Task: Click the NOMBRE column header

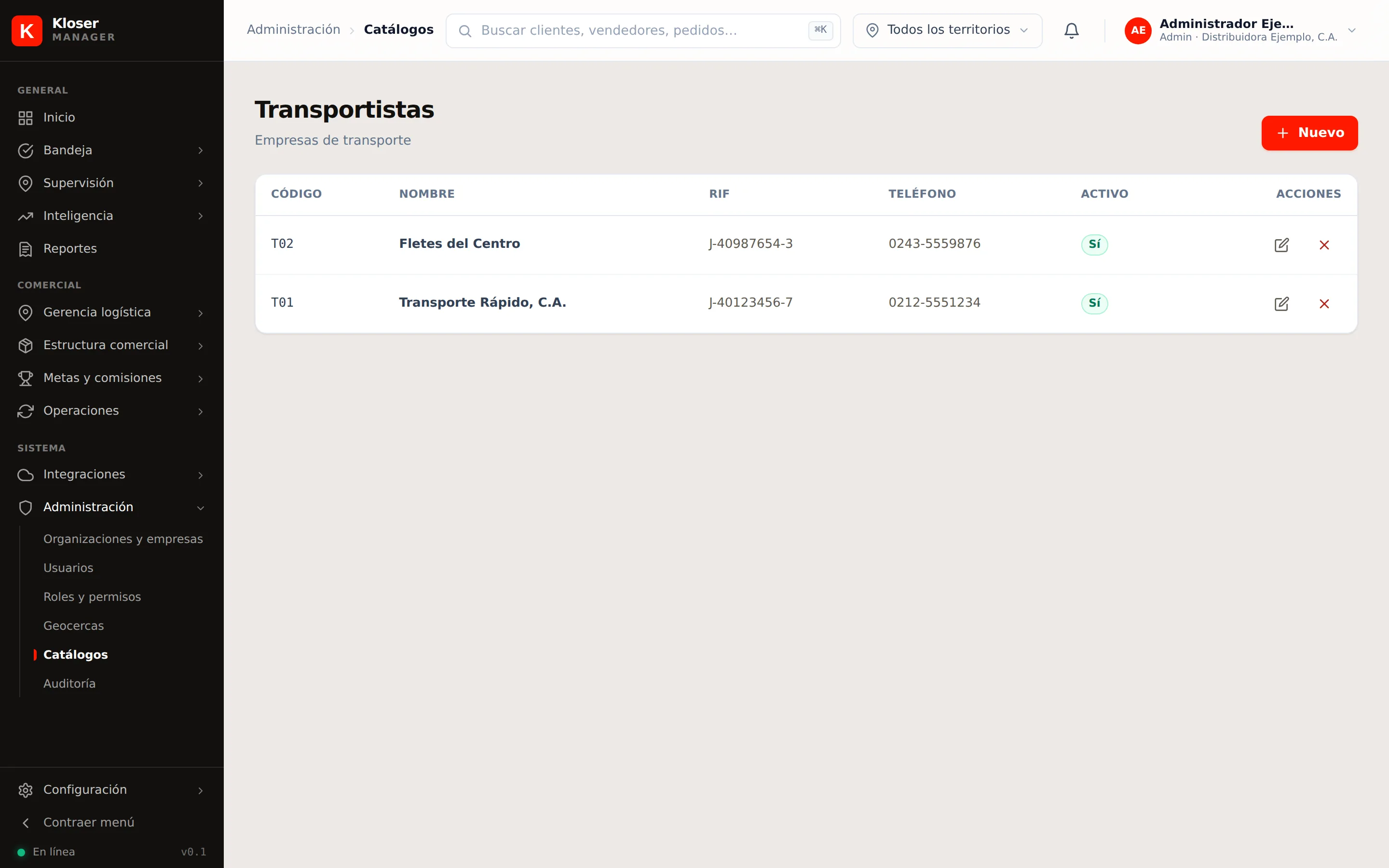Action: [426, 194]
